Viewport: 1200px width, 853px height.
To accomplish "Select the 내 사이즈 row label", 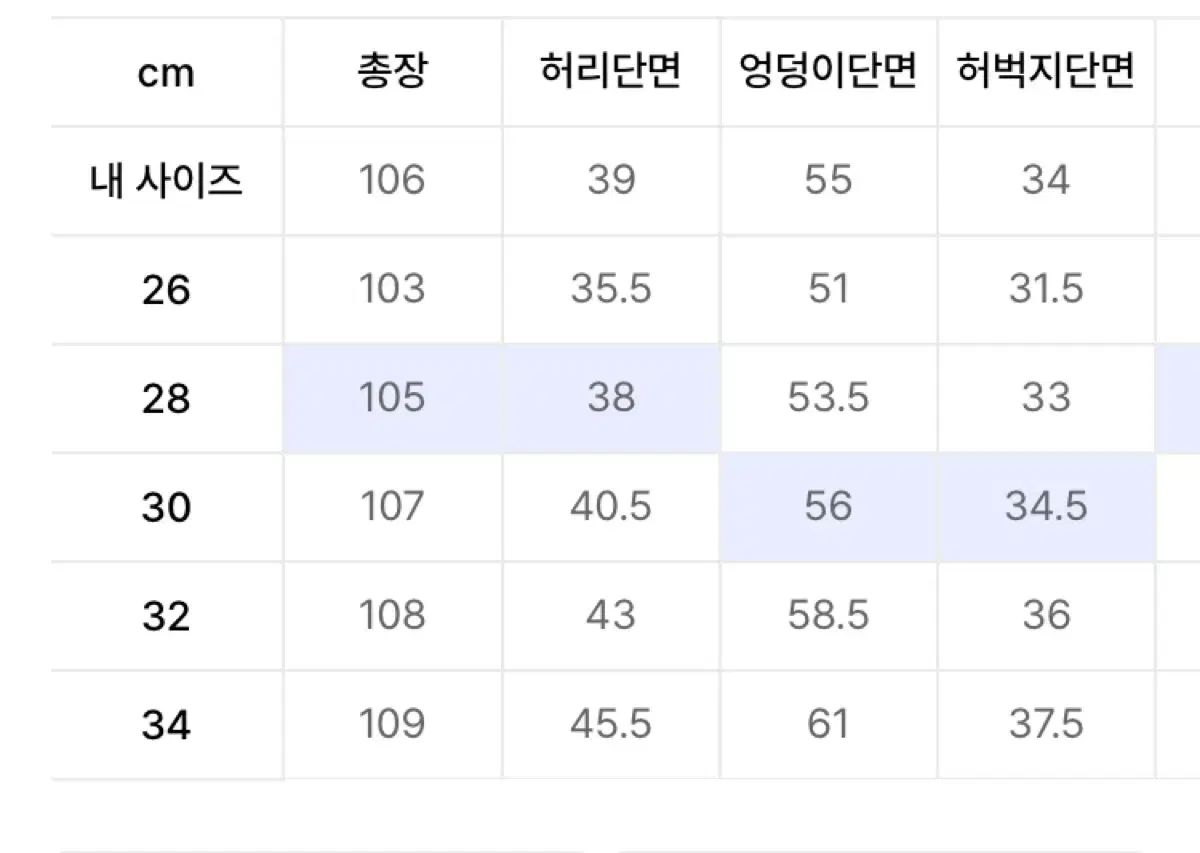I will point(166,181).
